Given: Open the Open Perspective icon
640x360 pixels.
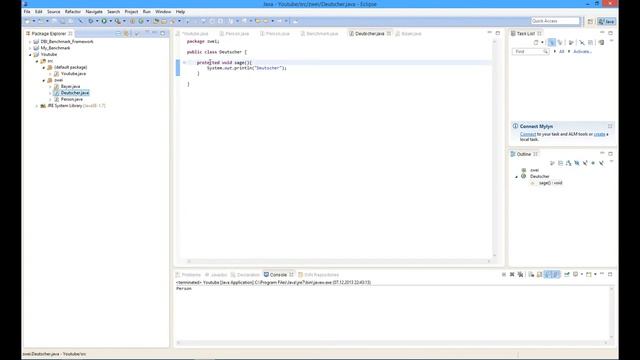Looking at the screenshot, I should pyautogui.click(x=590, y=21).
